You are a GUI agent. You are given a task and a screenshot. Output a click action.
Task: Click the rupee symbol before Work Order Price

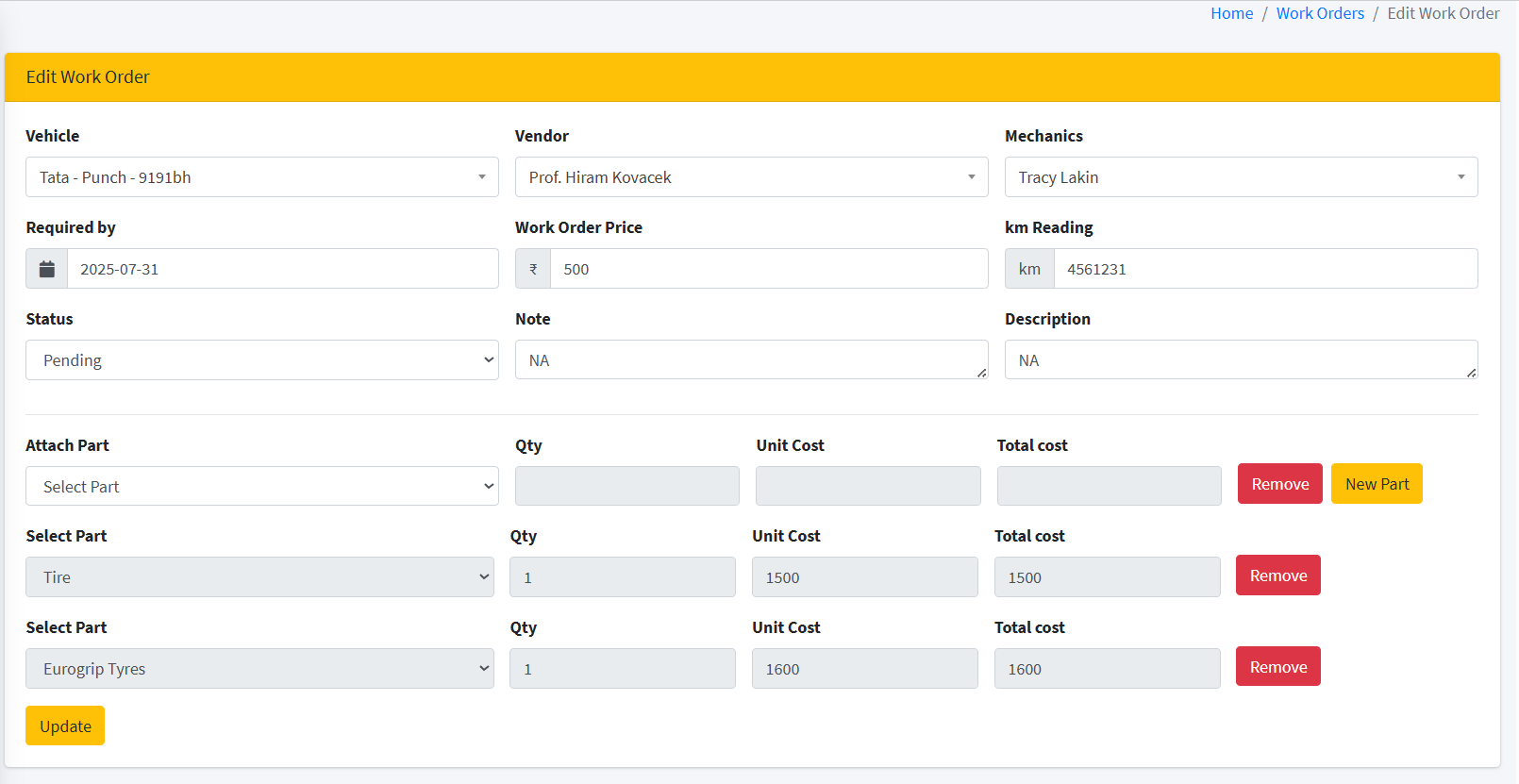click(x=533, y=269)
